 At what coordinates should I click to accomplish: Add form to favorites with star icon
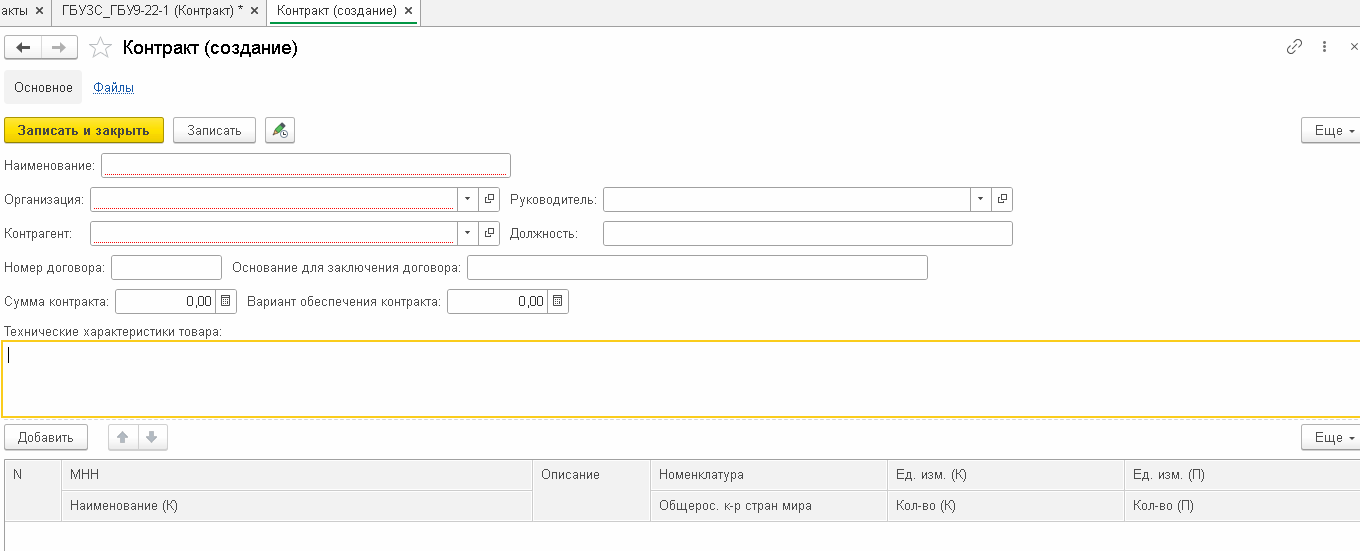[99, 48]
